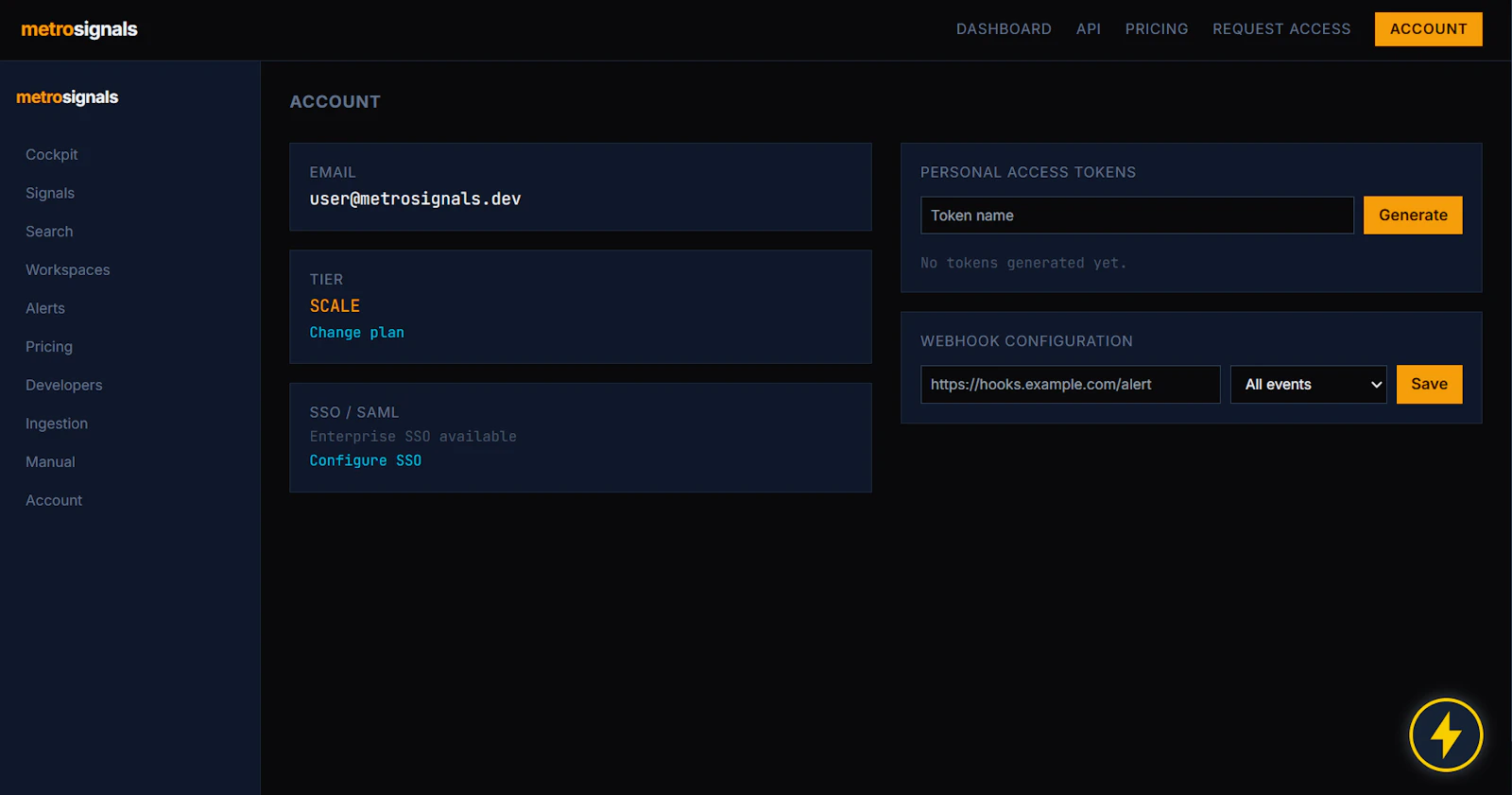Image resolution: width=1512 pixels, height=795 pixels.
Task: Select Pricing in the sidebar
Action: 49,347
